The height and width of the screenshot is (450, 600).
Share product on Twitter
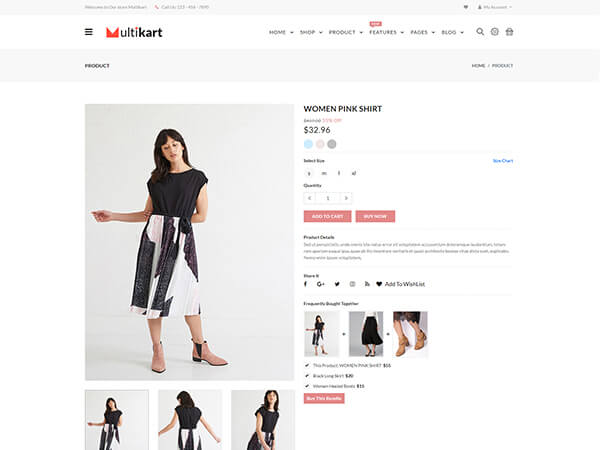pos(337,284)
